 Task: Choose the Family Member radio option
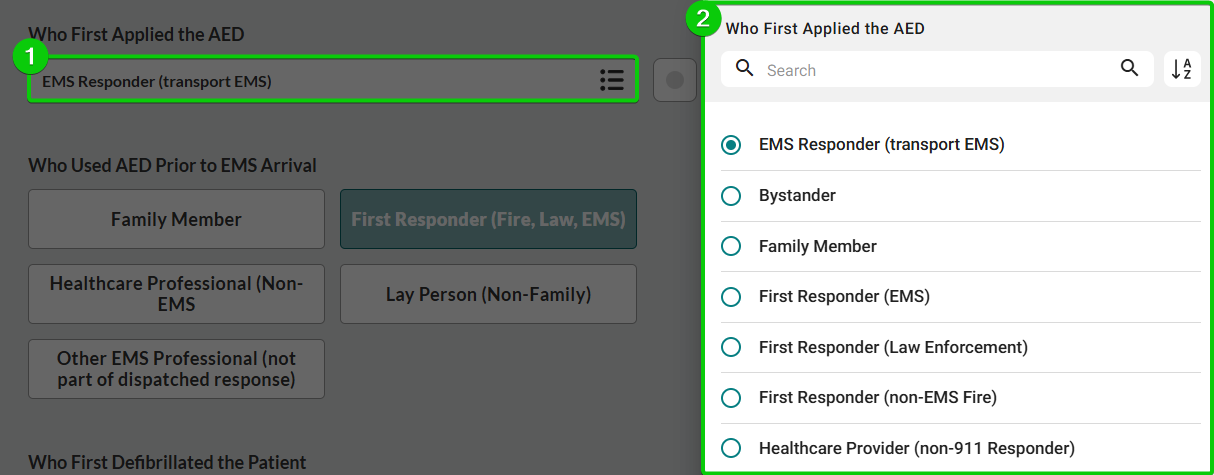click(x=731, y=246)
